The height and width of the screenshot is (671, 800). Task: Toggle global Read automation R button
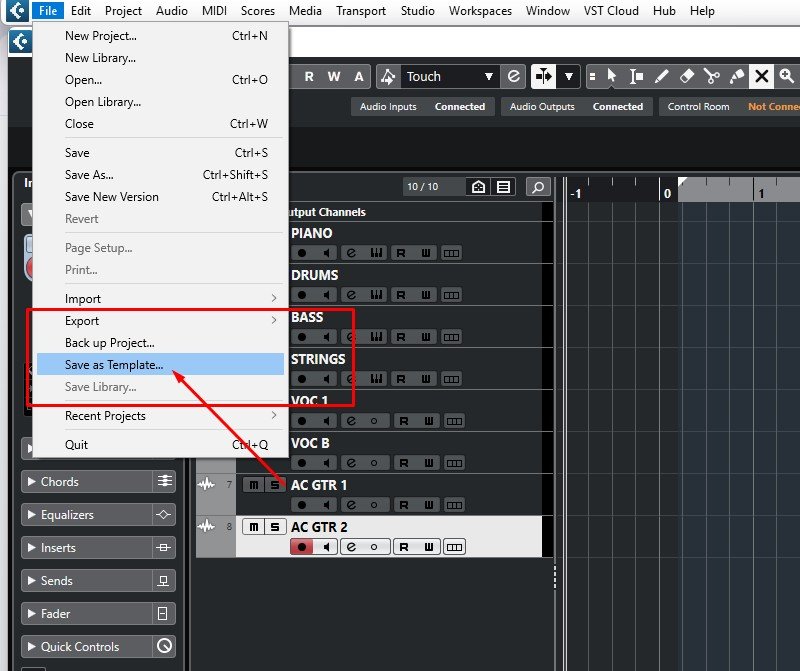[x=309, y=77]
